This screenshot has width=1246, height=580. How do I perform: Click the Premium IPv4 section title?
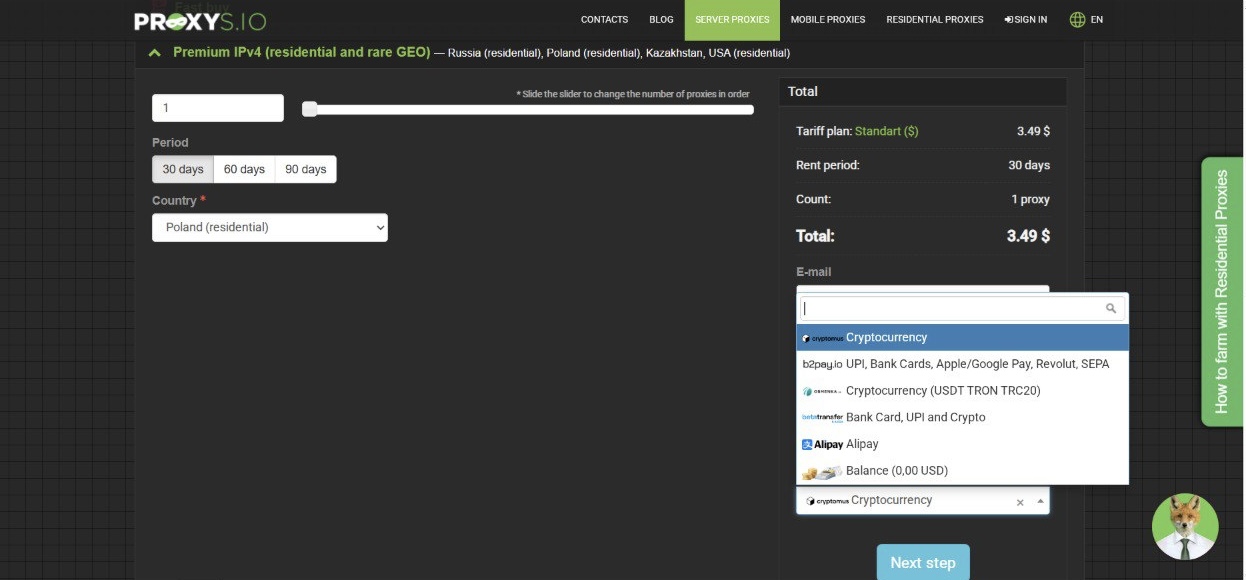302,52
